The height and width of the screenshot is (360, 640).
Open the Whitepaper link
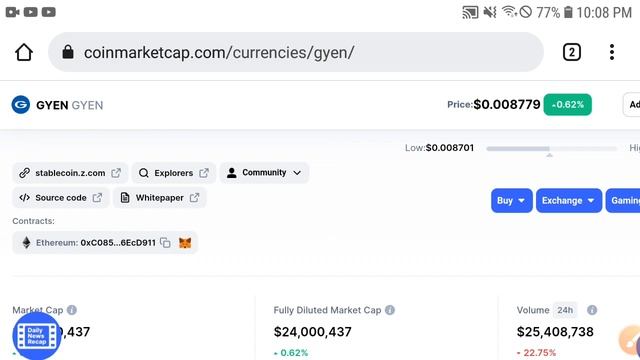tap(159, 198)
